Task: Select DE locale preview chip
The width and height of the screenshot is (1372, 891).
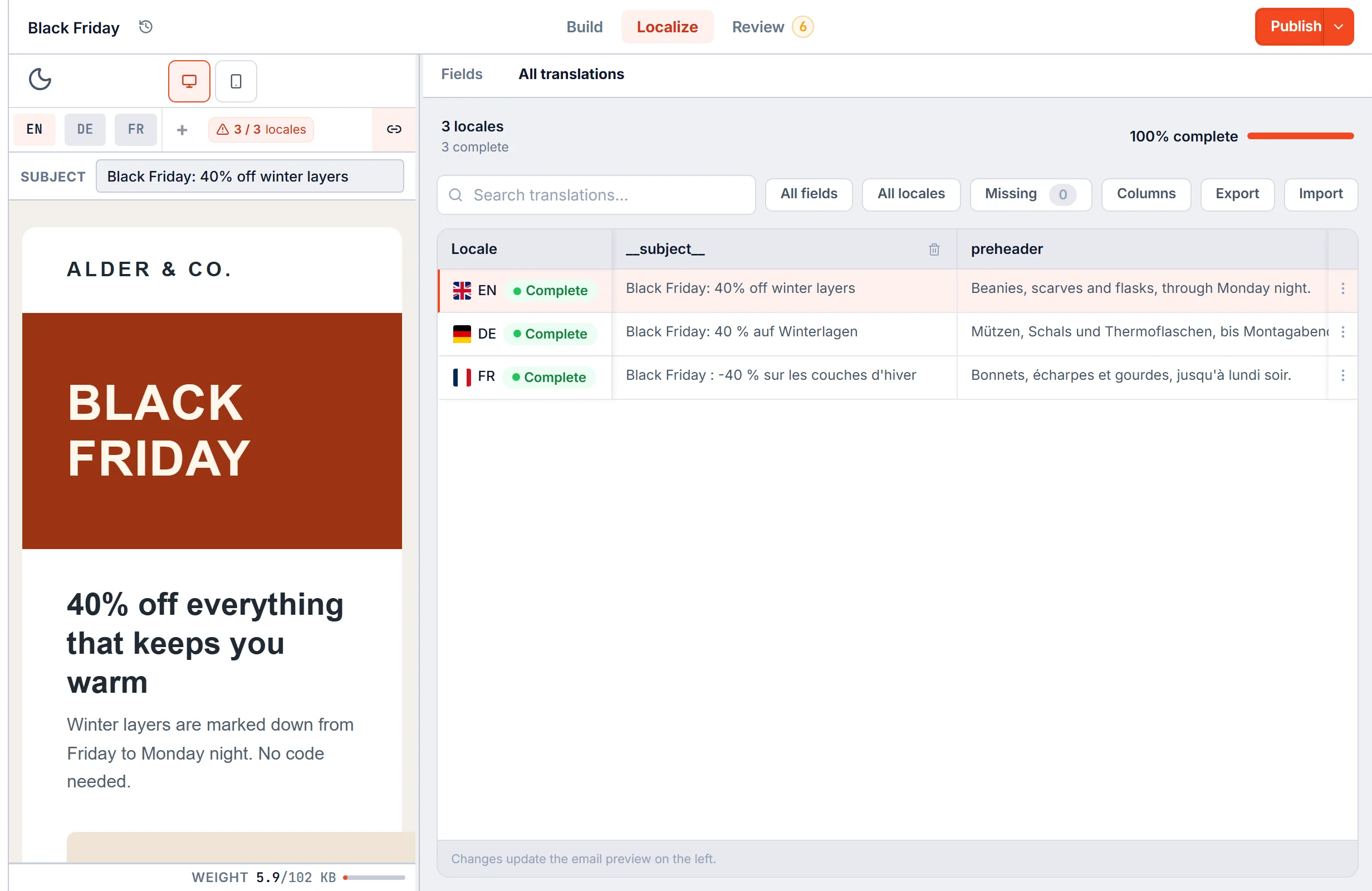Action: click(x=85, y=129)
